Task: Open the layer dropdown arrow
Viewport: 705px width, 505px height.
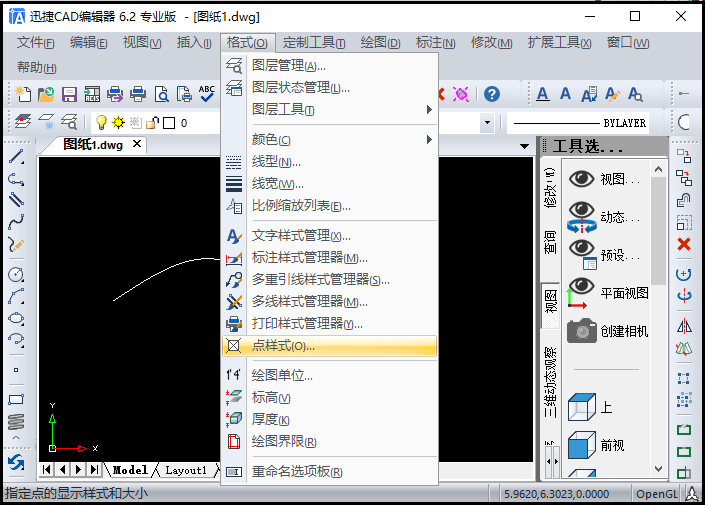Action: tap(487, 122)
